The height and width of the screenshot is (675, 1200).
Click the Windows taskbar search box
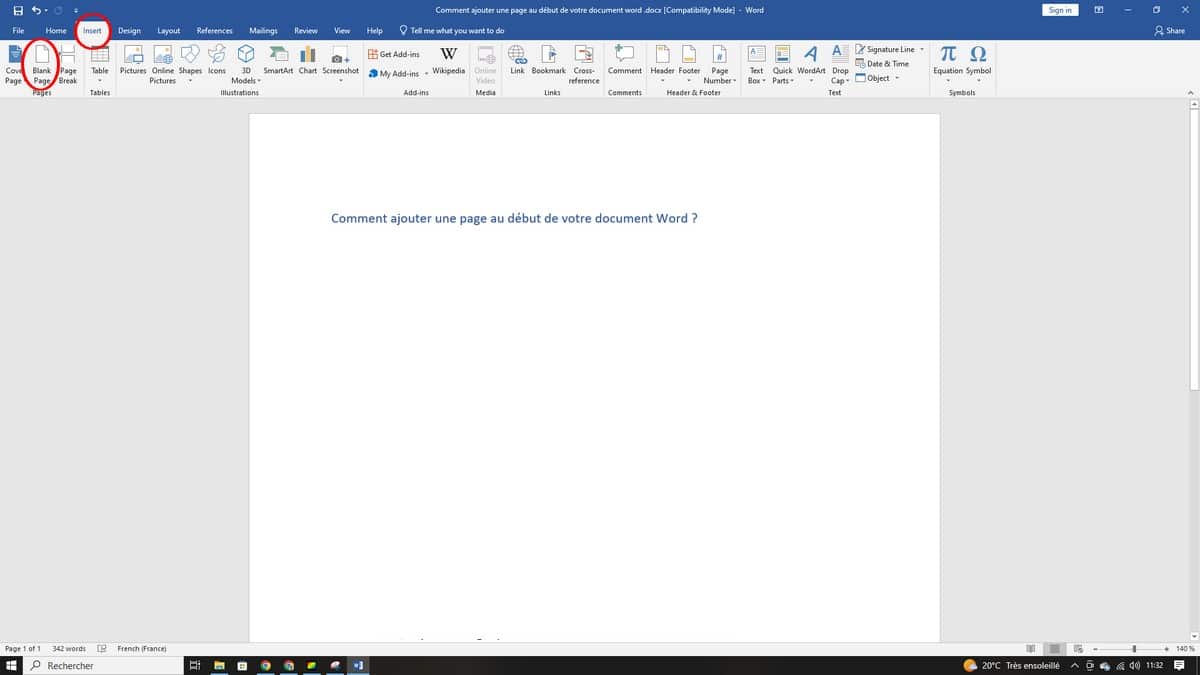click(100, 665)
